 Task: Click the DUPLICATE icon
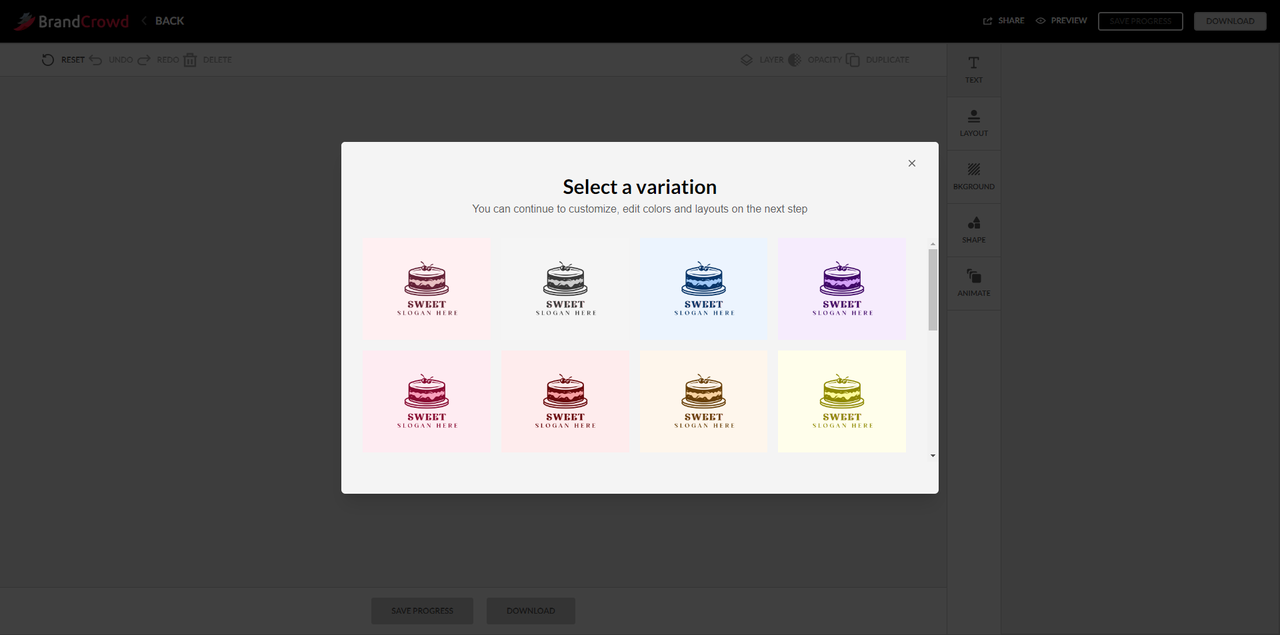pos(853,60)
